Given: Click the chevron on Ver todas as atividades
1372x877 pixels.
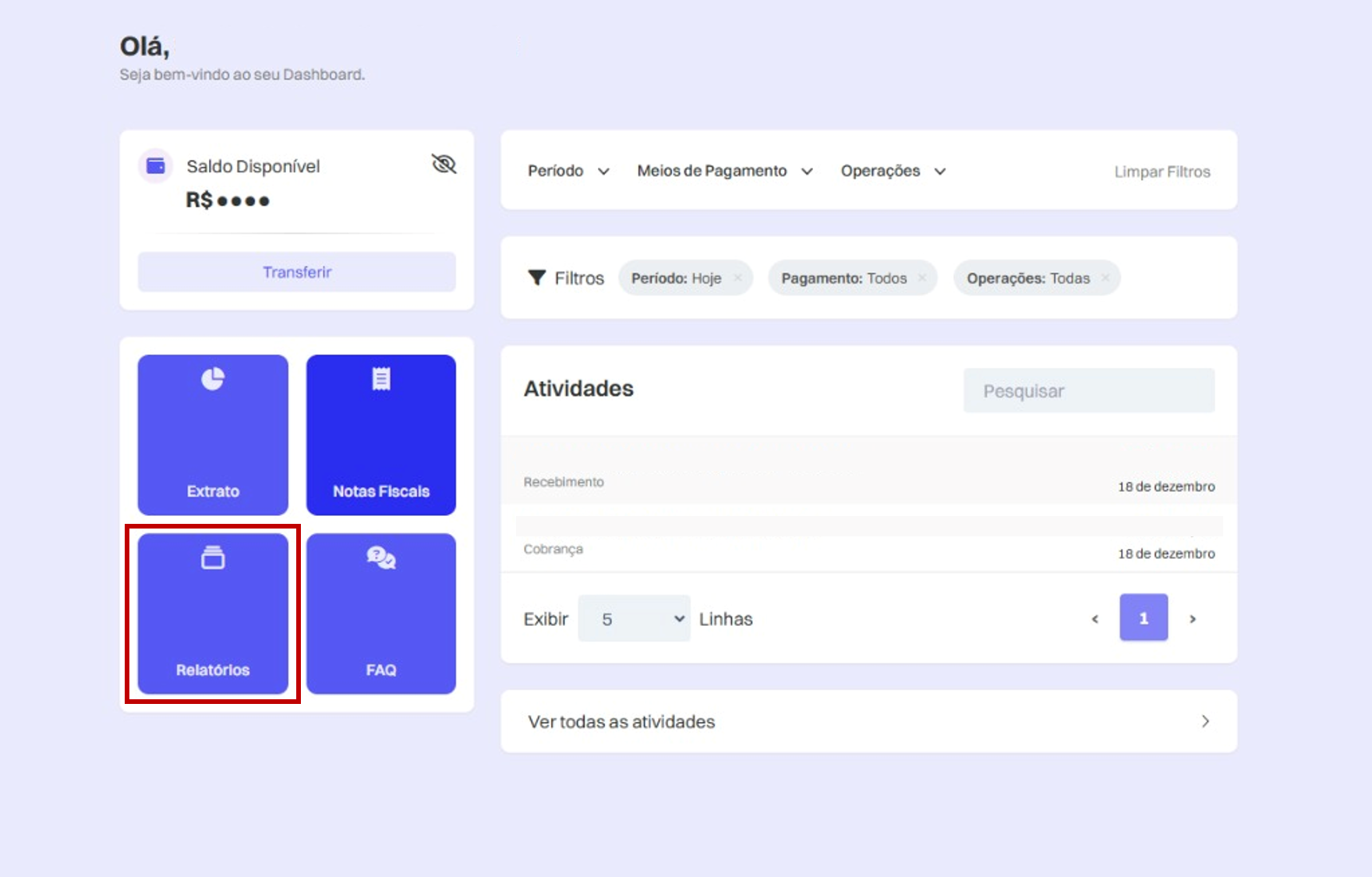Looking at the screenshot, I should point(1205,721).
